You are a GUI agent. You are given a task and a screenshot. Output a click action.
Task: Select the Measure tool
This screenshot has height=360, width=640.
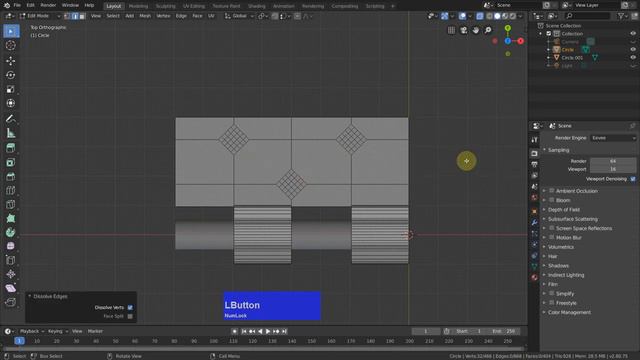tap(11, 133)
